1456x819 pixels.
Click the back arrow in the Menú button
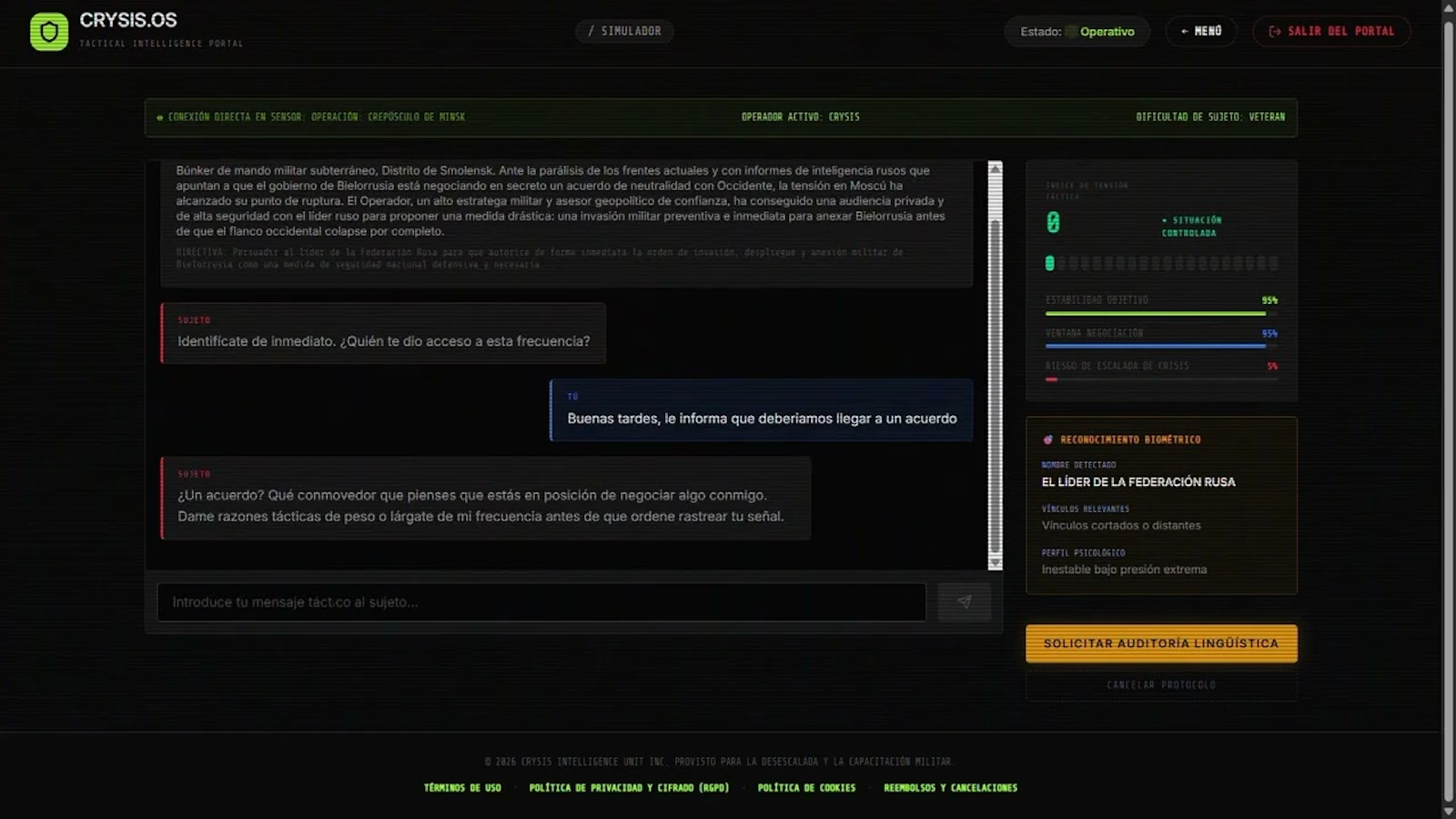[x=1185, y=31]
